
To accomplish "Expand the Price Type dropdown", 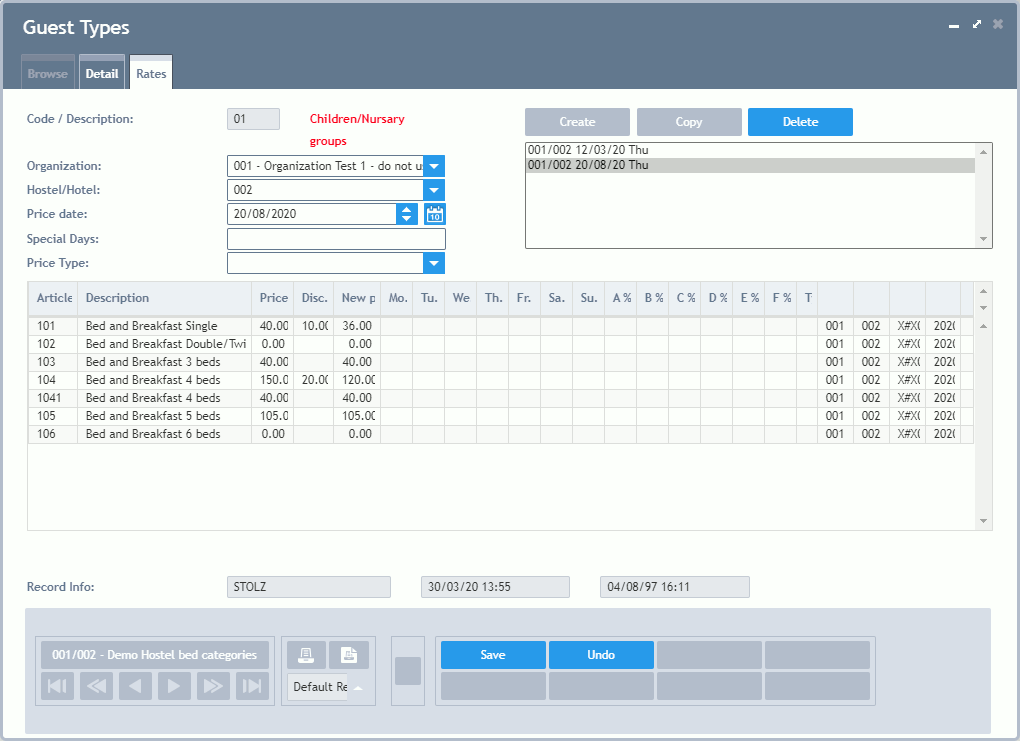I will (x=434, y=263).
